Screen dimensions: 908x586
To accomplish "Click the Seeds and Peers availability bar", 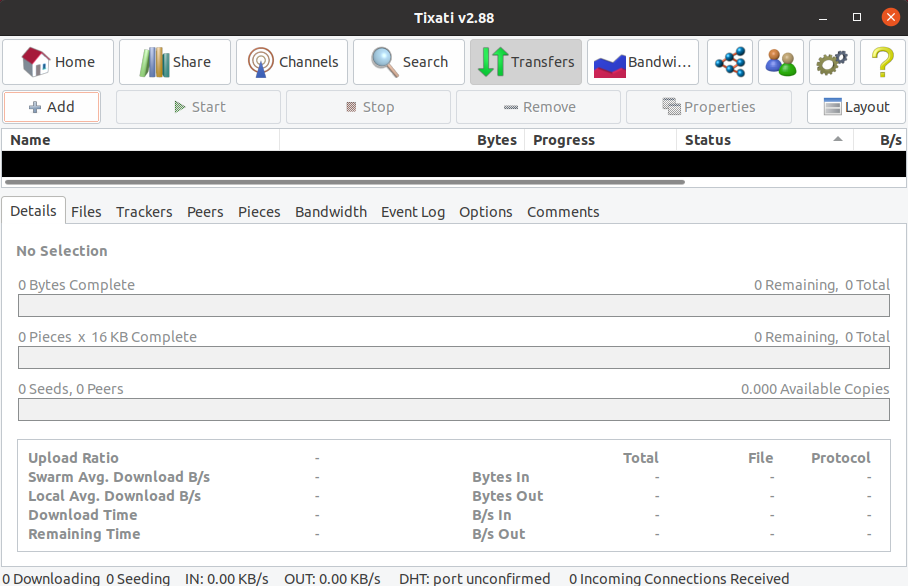I will pyautogui.click(x=454, y=410).
